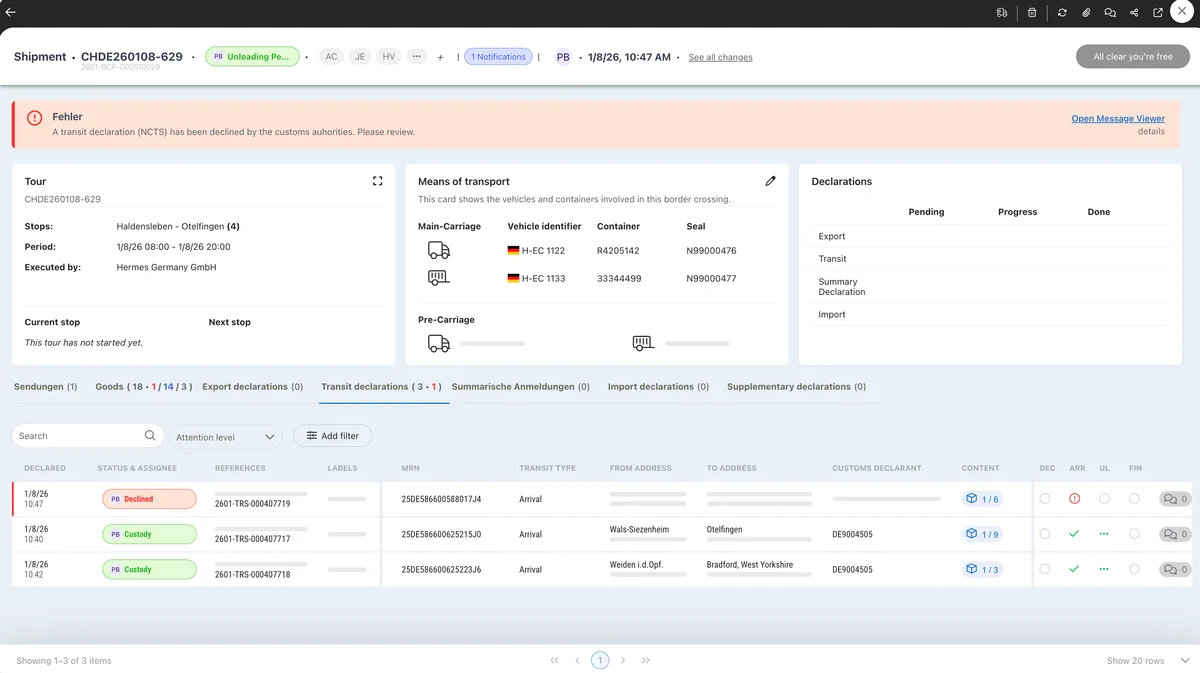Expand the Tour card to fullscreen
1200x673 pixels.
[x=377, y=181]
